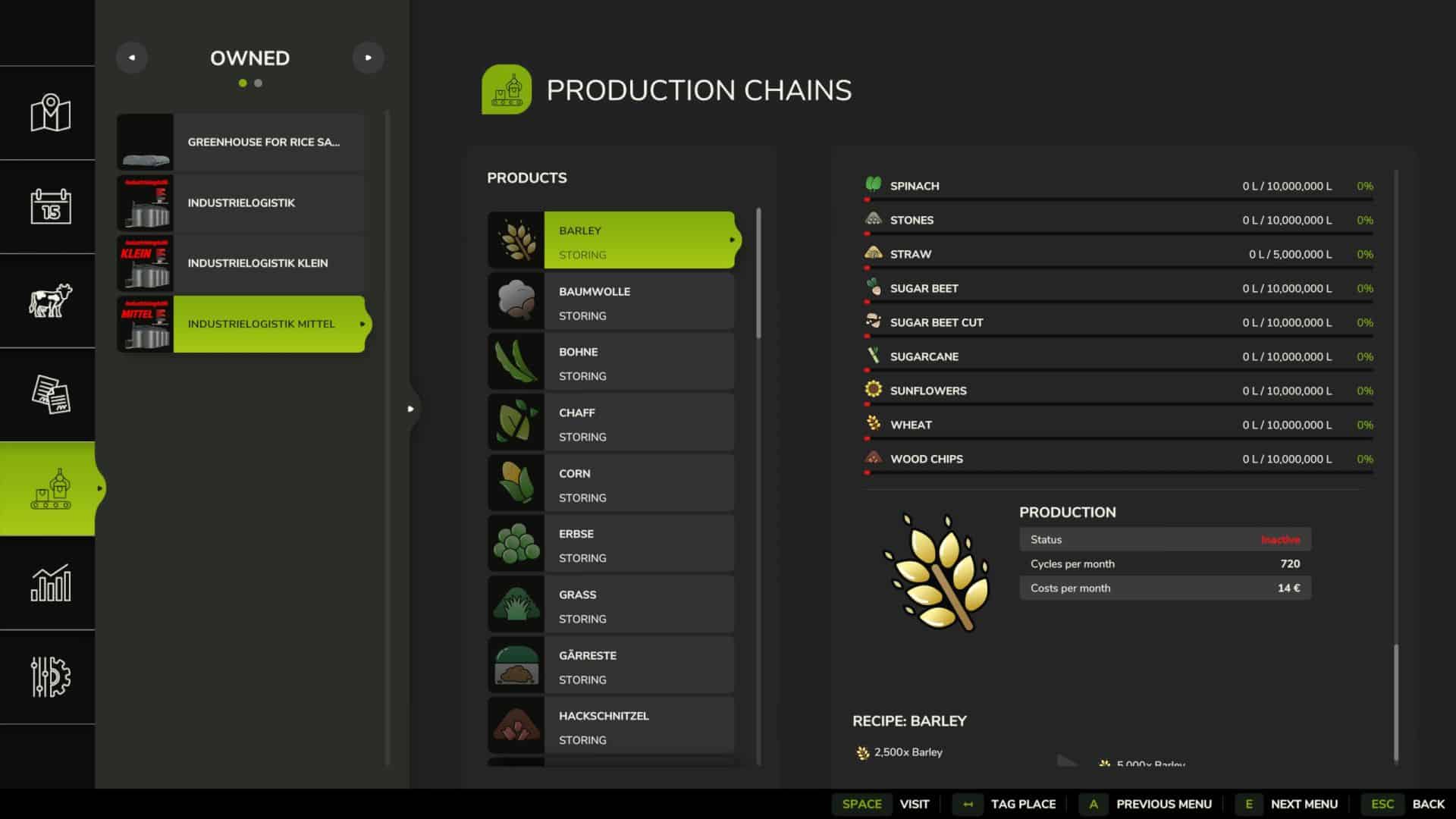Open the calendar sidebar icon
The image size is (1456, 819).
50,206
